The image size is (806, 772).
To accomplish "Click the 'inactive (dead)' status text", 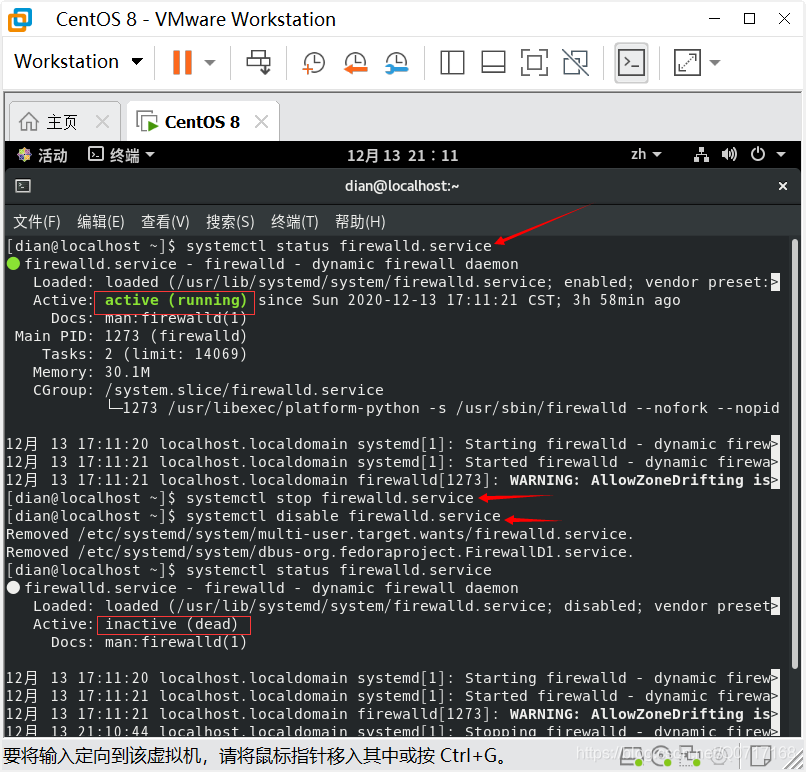I will point(173,624).
